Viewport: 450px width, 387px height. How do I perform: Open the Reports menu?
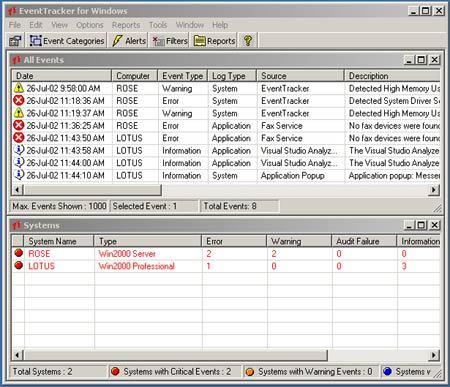tap(126, 25)
